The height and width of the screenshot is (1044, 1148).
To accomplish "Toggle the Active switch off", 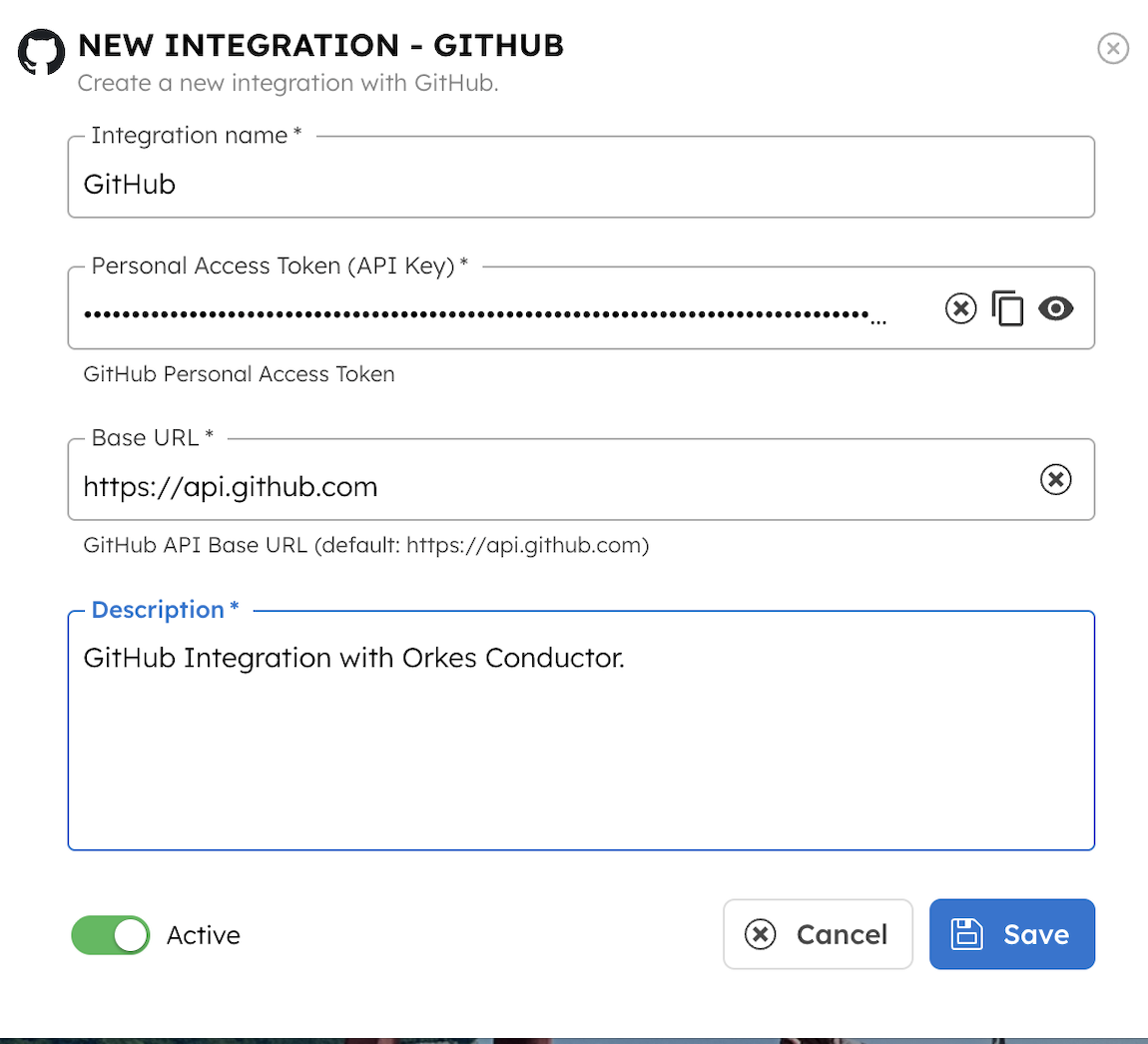I will point(111,935).
